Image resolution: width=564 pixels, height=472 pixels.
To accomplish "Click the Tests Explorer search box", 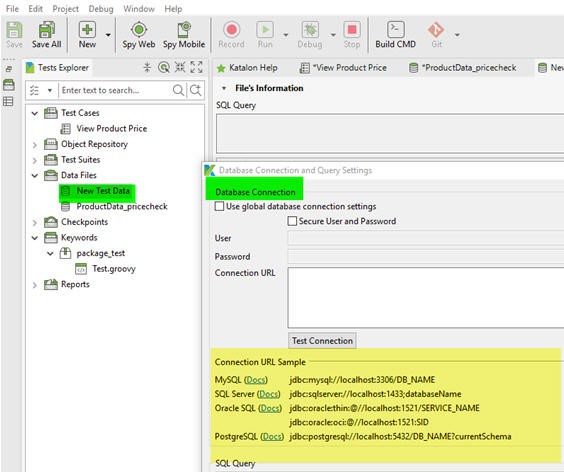I will pyautogui.click(x=115, y=90).
